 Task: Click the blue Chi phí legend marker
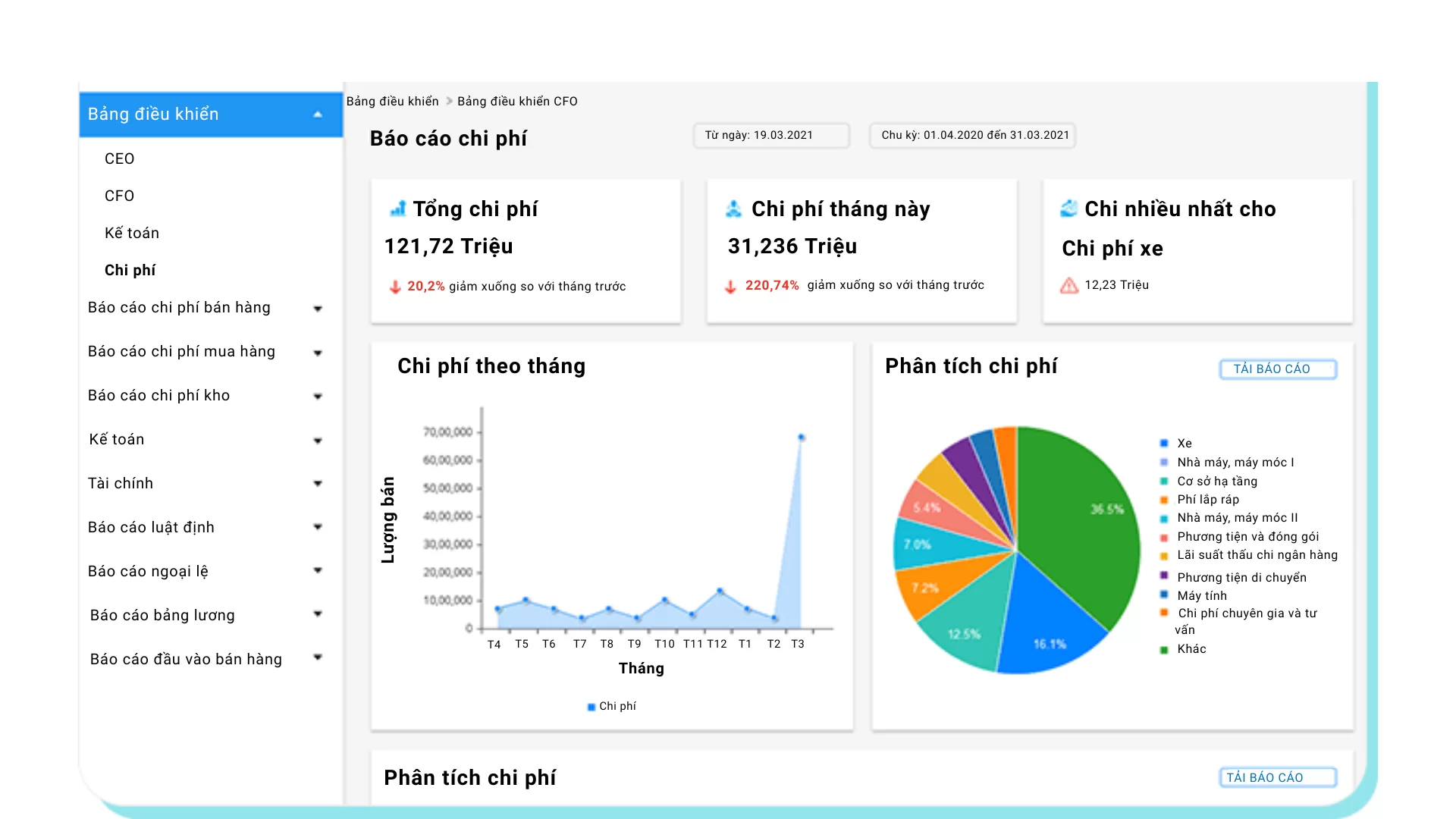click(591, 707)
